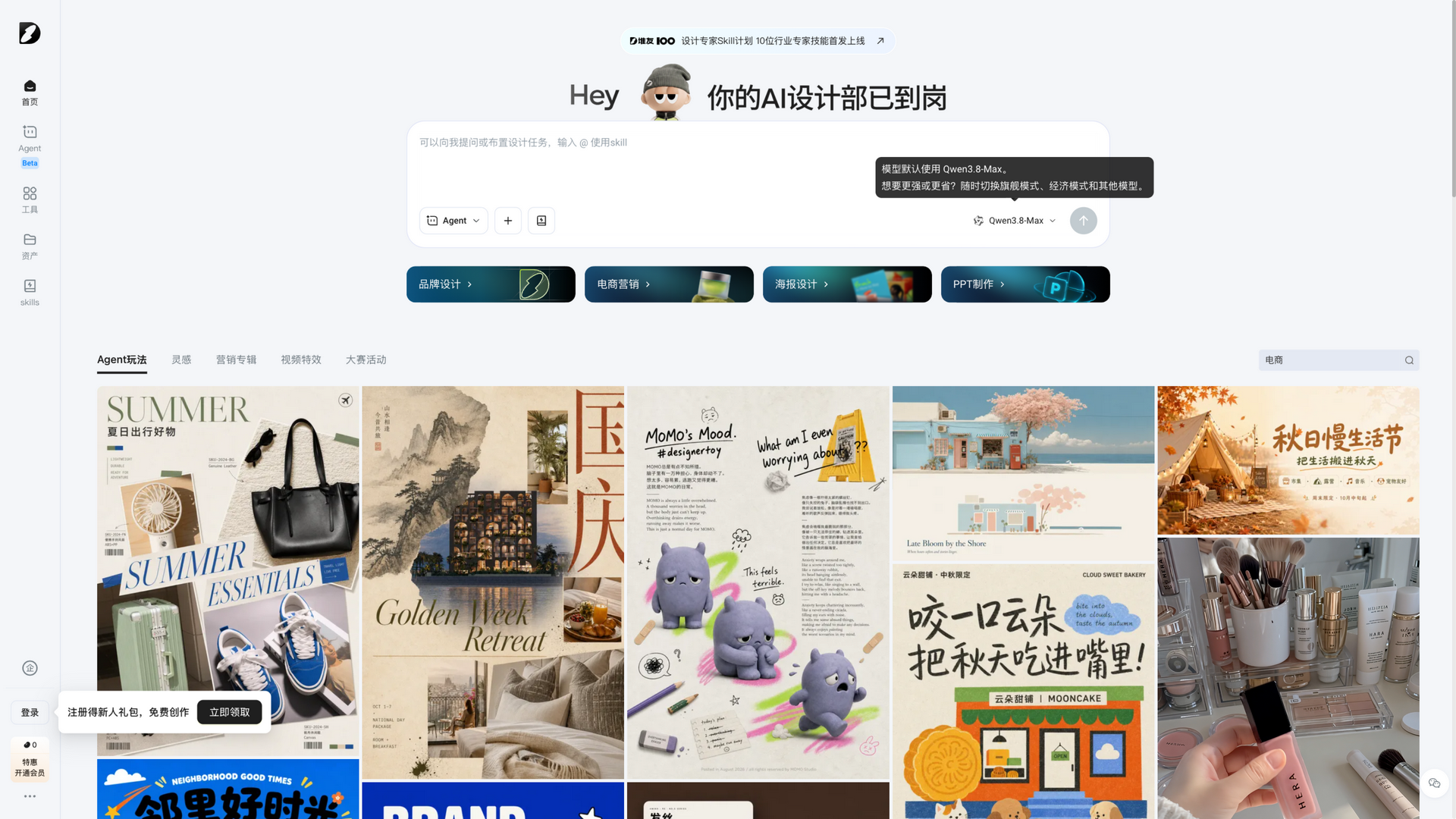Switch to the 灵感 tab
The image size is (1456, 819).
click(181, 360)
